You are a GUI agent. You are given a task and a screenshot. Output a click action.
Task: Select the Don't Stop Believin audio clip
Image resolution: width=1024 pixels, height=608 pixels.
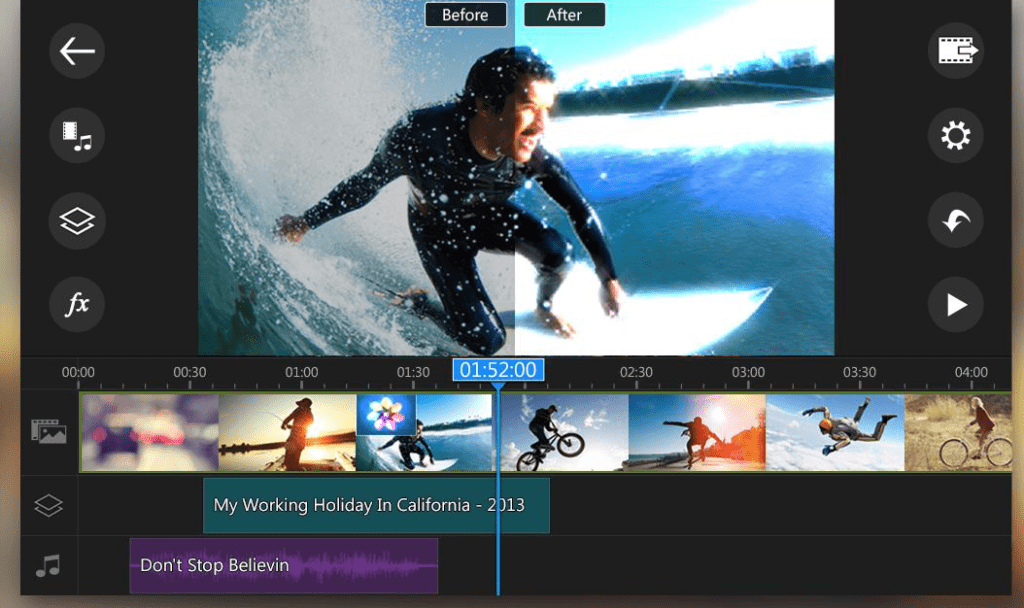coord(283,566)
